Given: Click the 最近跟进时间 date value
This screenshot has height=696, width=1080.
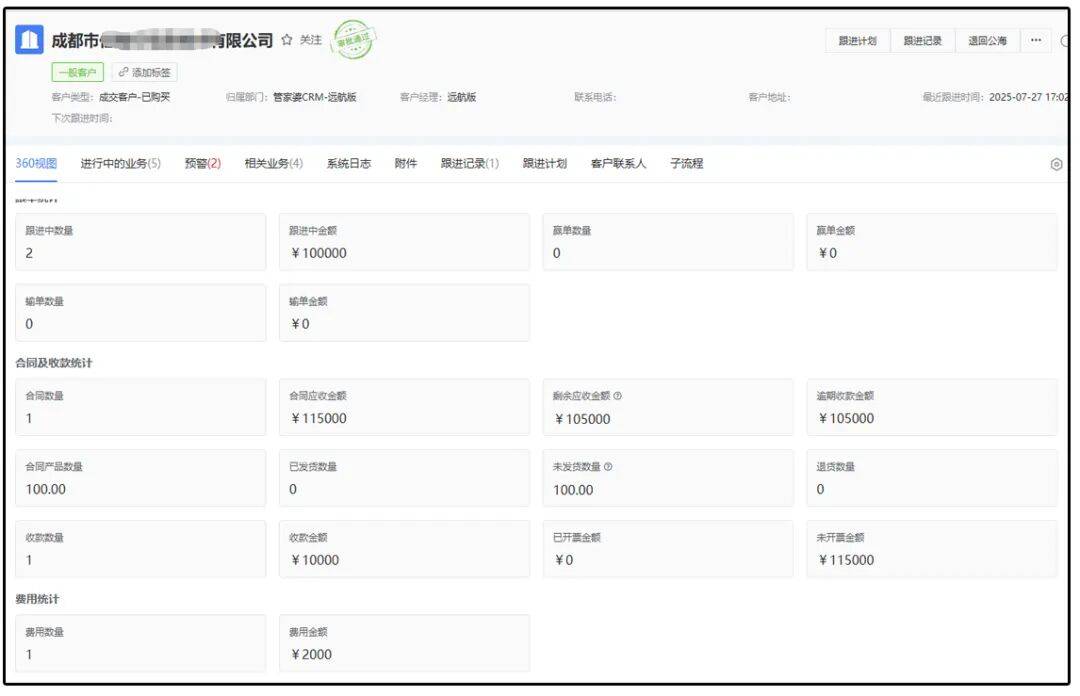Looking at the screenshot, I should 1028,97.
